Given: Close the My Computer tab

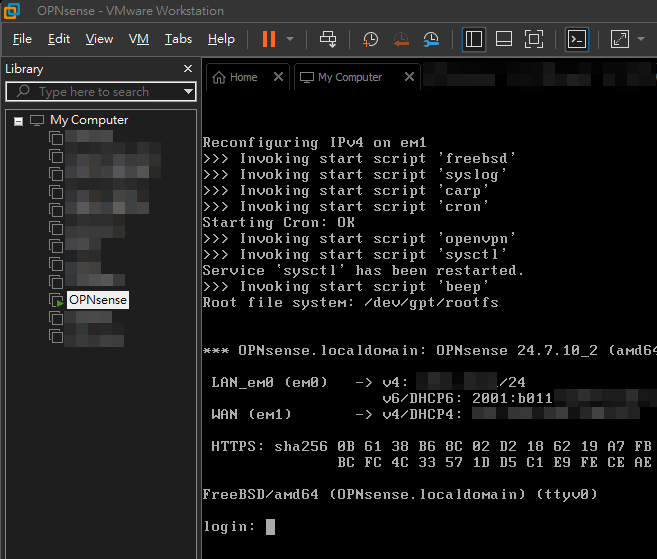Looking at the screenshot, I should point(409,77).
